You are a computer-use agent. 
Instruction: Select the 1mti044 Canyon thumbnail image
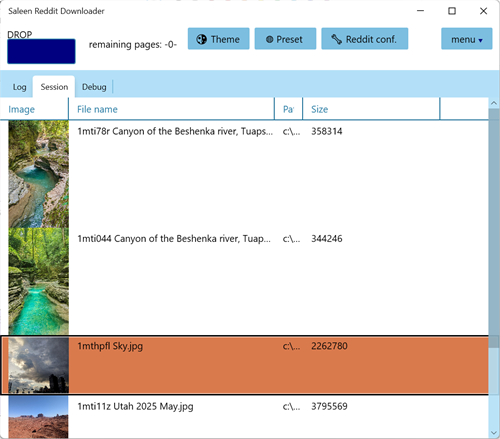point(39,281)
